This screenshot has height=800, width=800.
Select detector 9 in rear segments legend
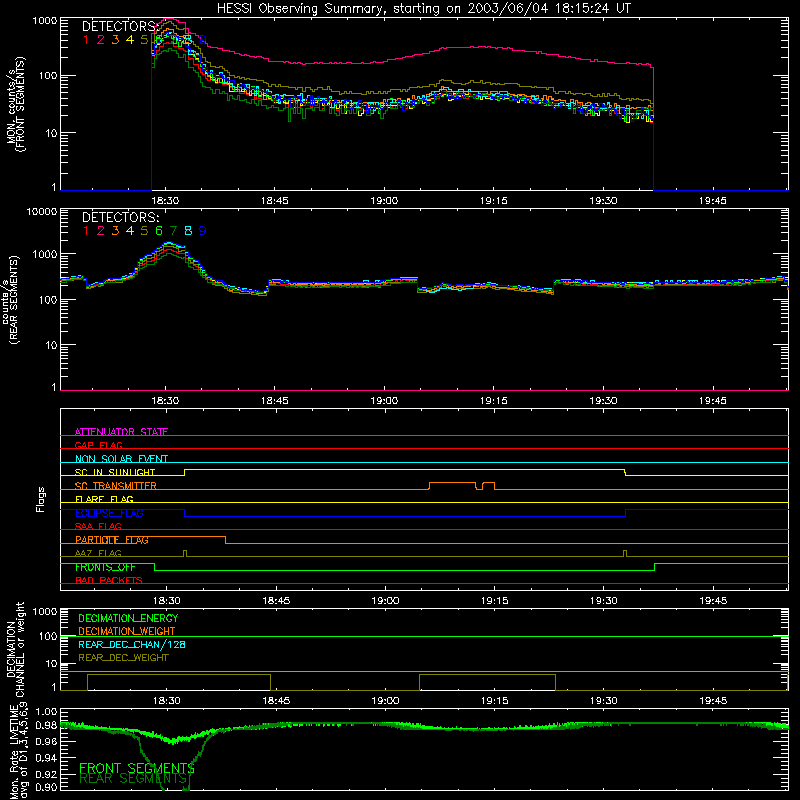click(x=203, y=231)
